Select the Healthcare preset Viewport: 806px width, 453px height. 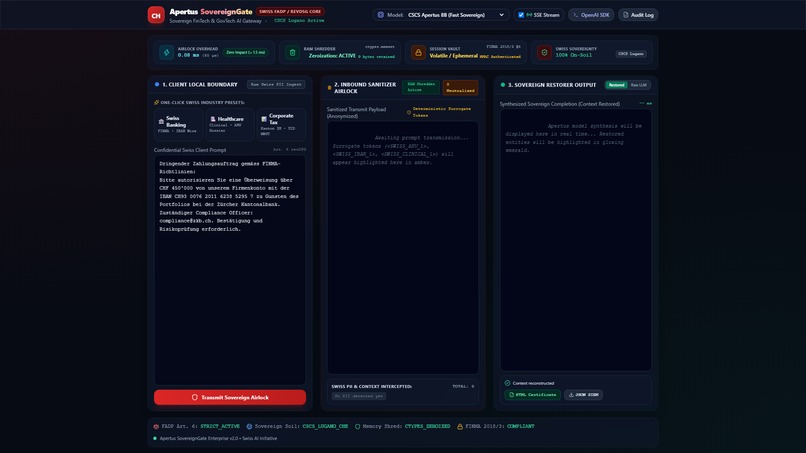tap(230, 124)
